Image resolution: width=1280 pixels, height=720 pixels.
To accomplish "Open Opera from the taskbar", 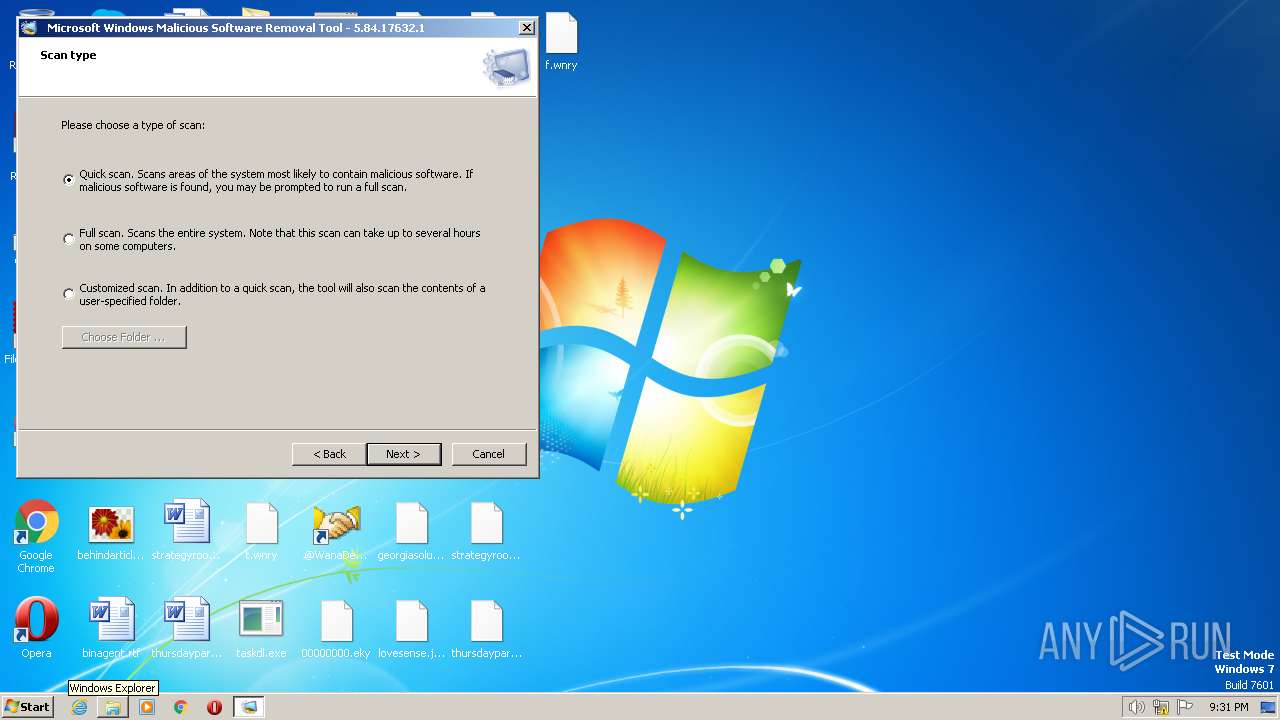I will [214, 707].
